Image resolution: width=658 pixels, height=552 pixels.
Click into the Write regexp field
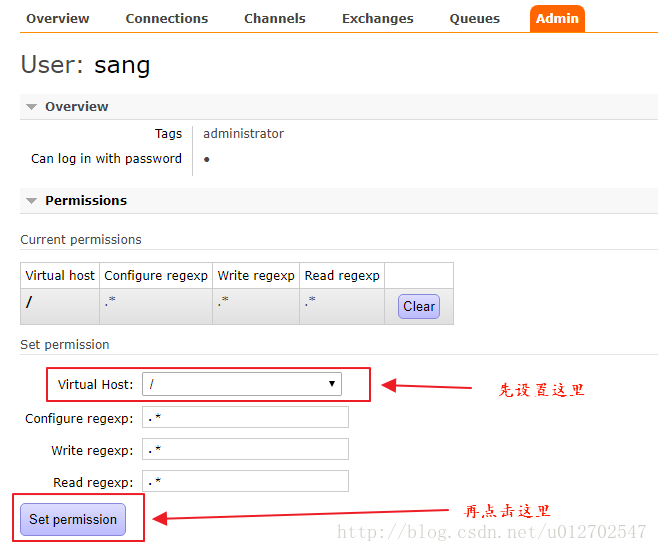point(245,450)
